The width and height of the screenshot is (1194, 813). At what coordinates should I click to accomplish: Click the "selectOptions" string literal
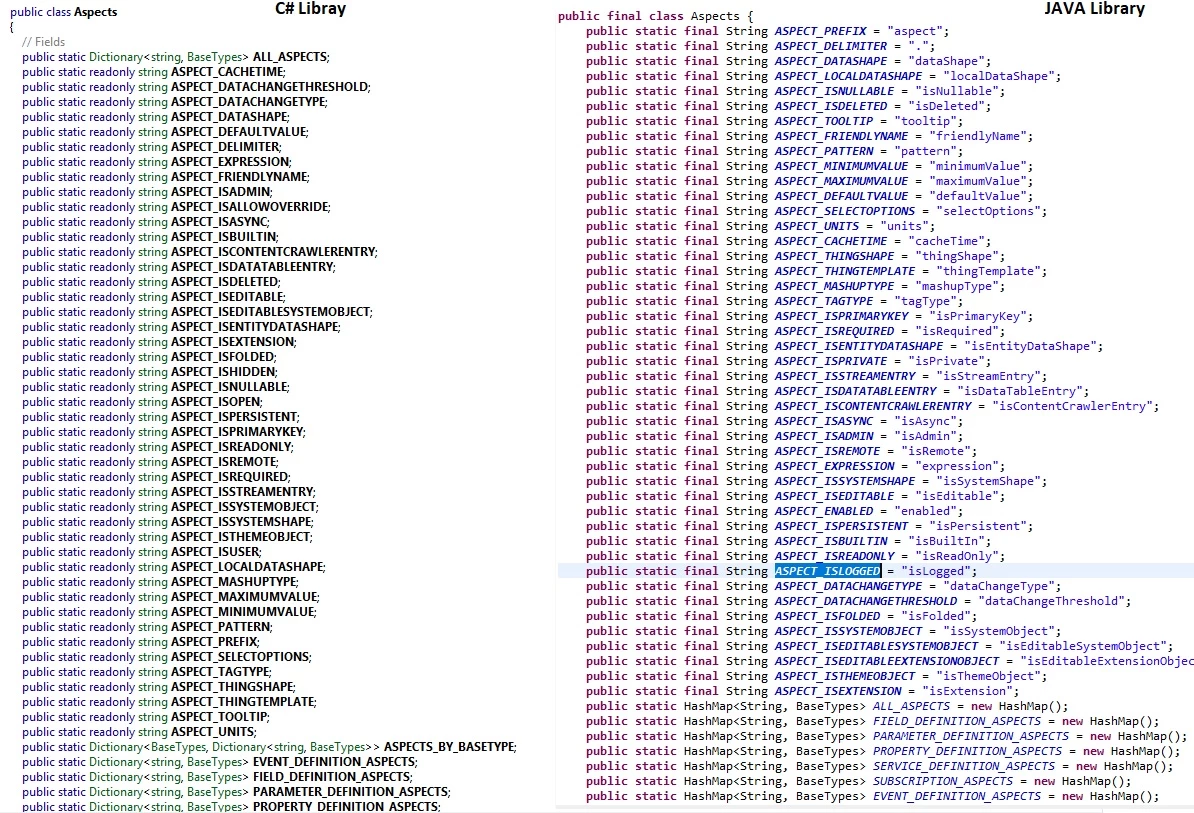988,211
